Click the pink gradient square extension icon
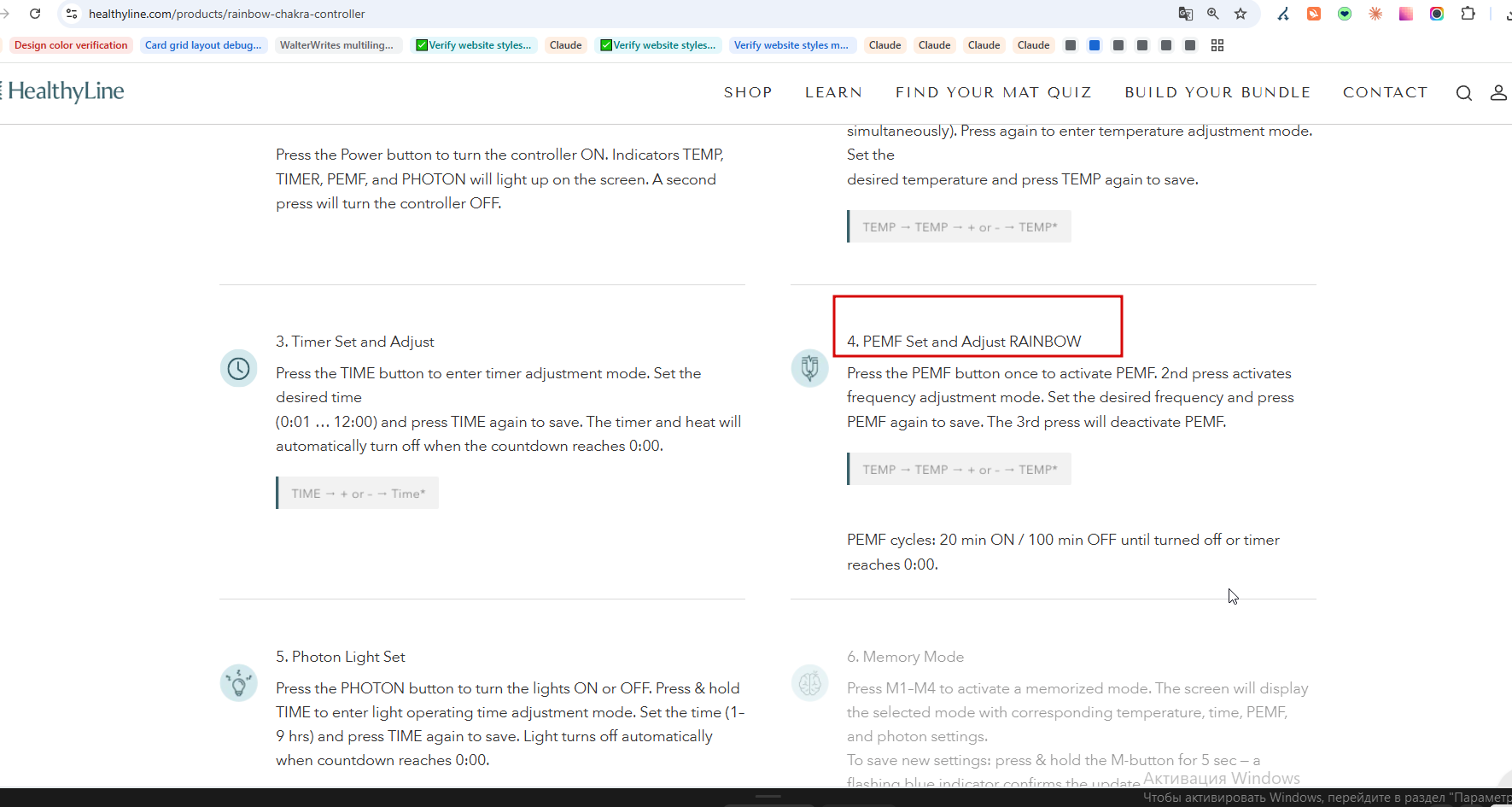1512x807 pixels. point(1406,14)
